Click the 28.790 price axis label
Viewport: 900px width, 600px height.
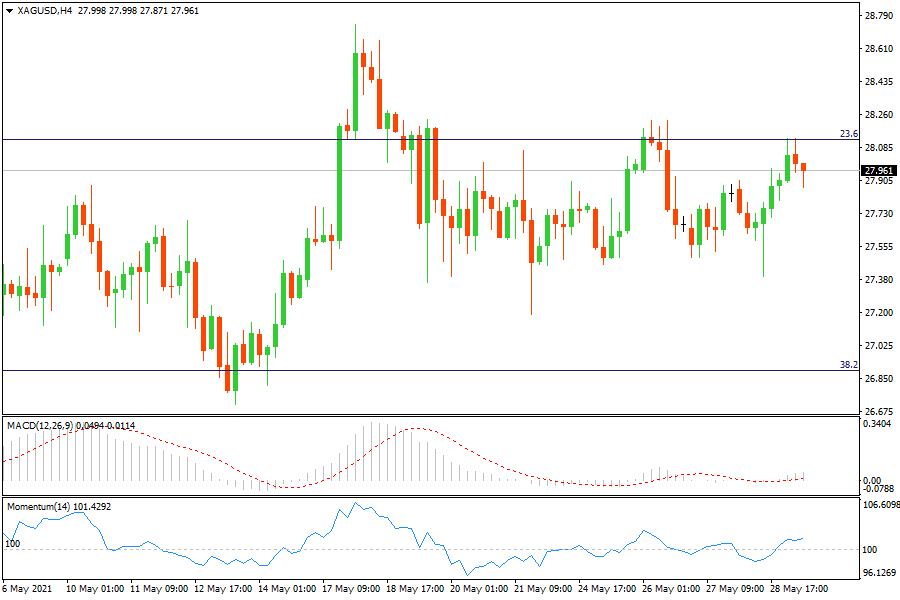[878, 15]
